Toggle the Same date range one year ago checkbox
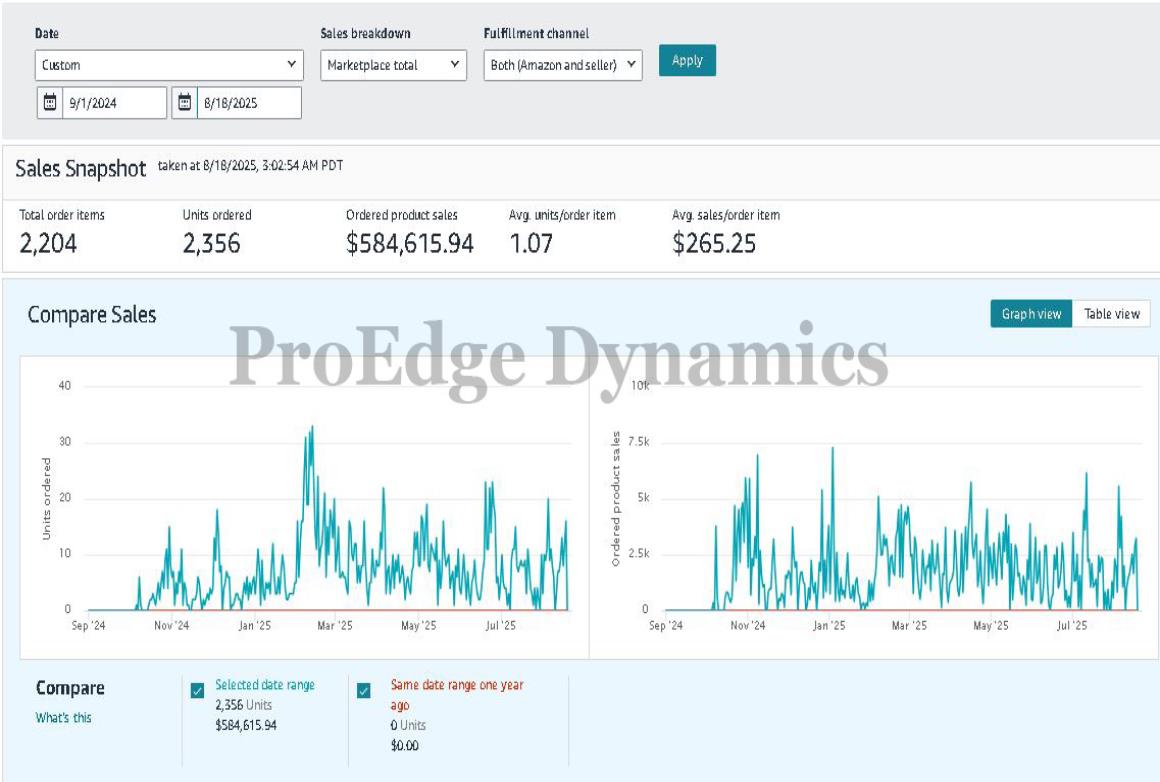Image resolution: width=1160 pixels, height=782 pixels. coord(364,690)
